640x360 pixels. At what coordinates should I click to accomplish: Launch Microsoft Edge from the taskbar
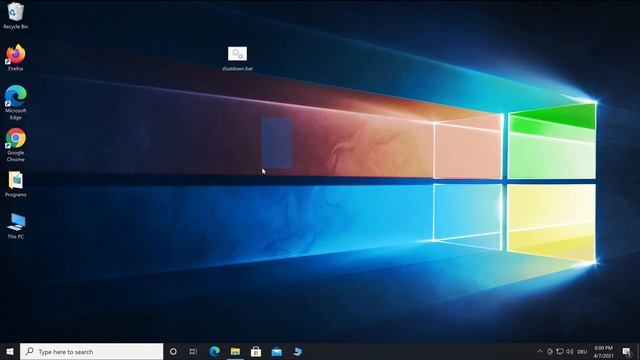pyautogui.click(x=214, y=351)
